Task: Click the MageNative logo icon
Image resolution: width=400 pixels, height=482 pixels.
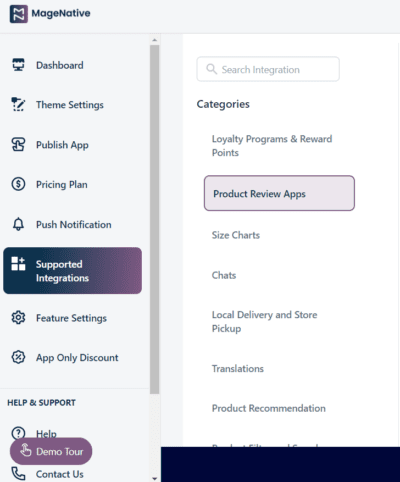Action: (x=18, y=14)
